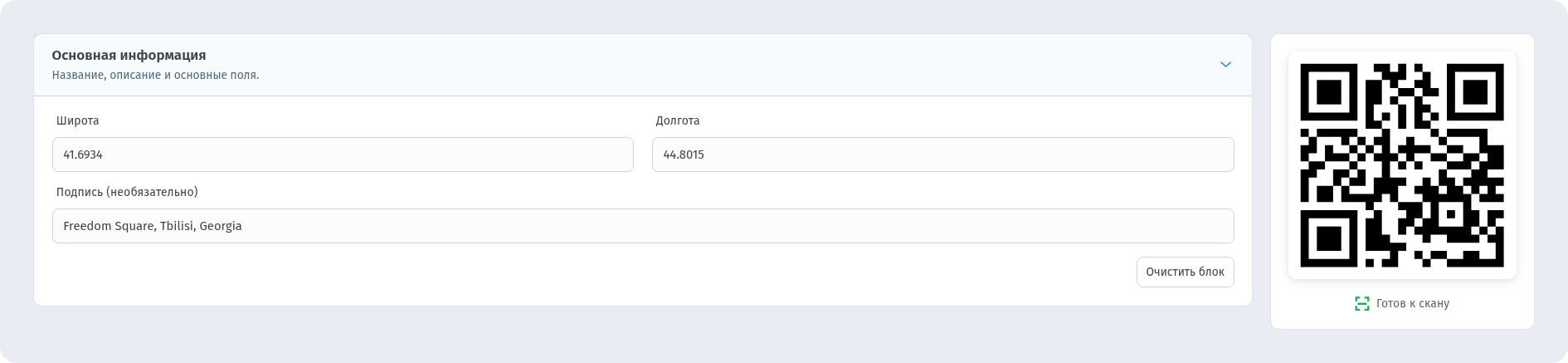Click the green scan-frame status icon

point(1362,304)
